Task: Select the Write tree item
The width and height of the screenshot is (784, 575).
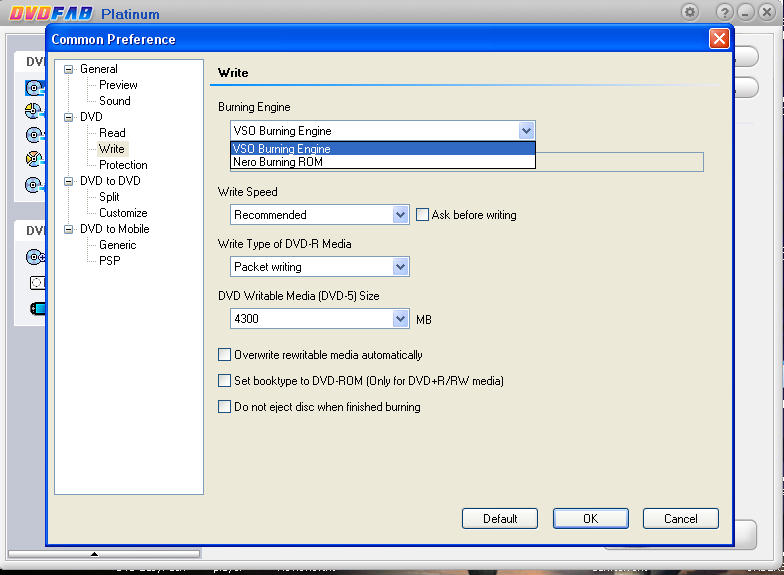Action: tap(112, 149)
